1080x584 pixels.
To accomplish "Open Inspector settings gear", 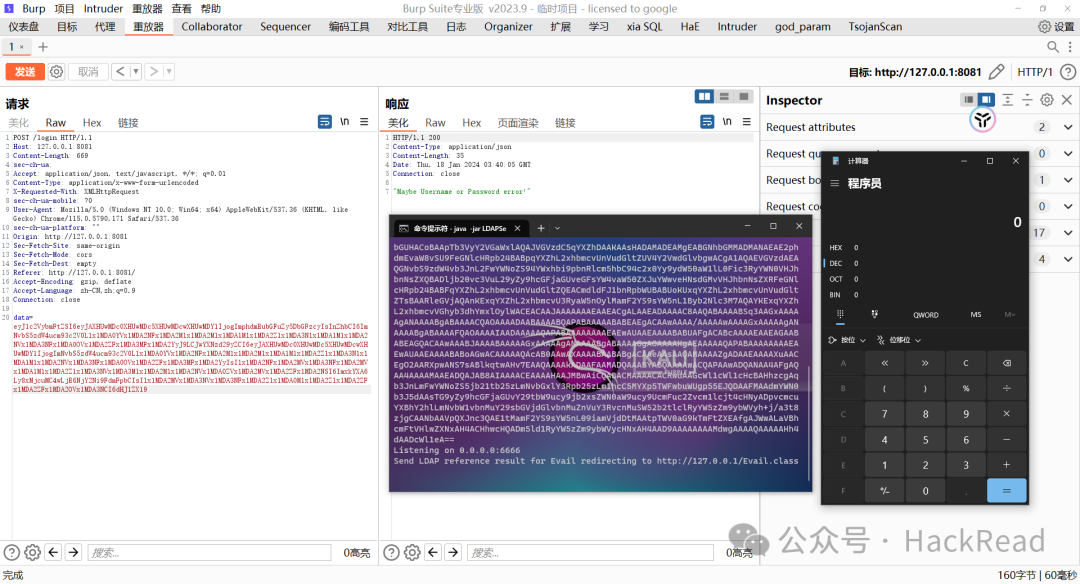I will [x=1047, y=100].
